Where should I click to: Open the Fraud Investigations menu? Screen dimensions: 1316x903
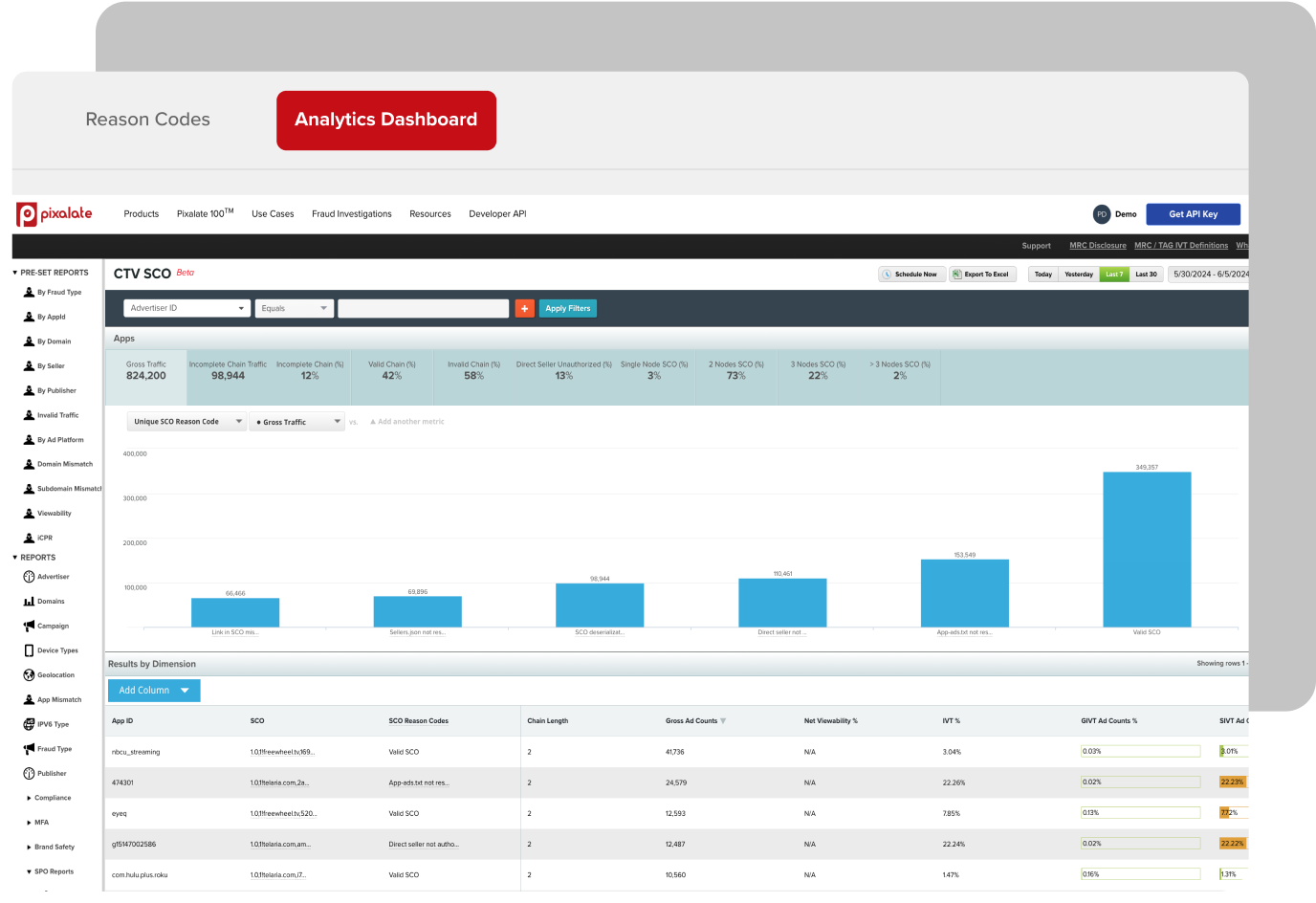[x=351, y=213]
